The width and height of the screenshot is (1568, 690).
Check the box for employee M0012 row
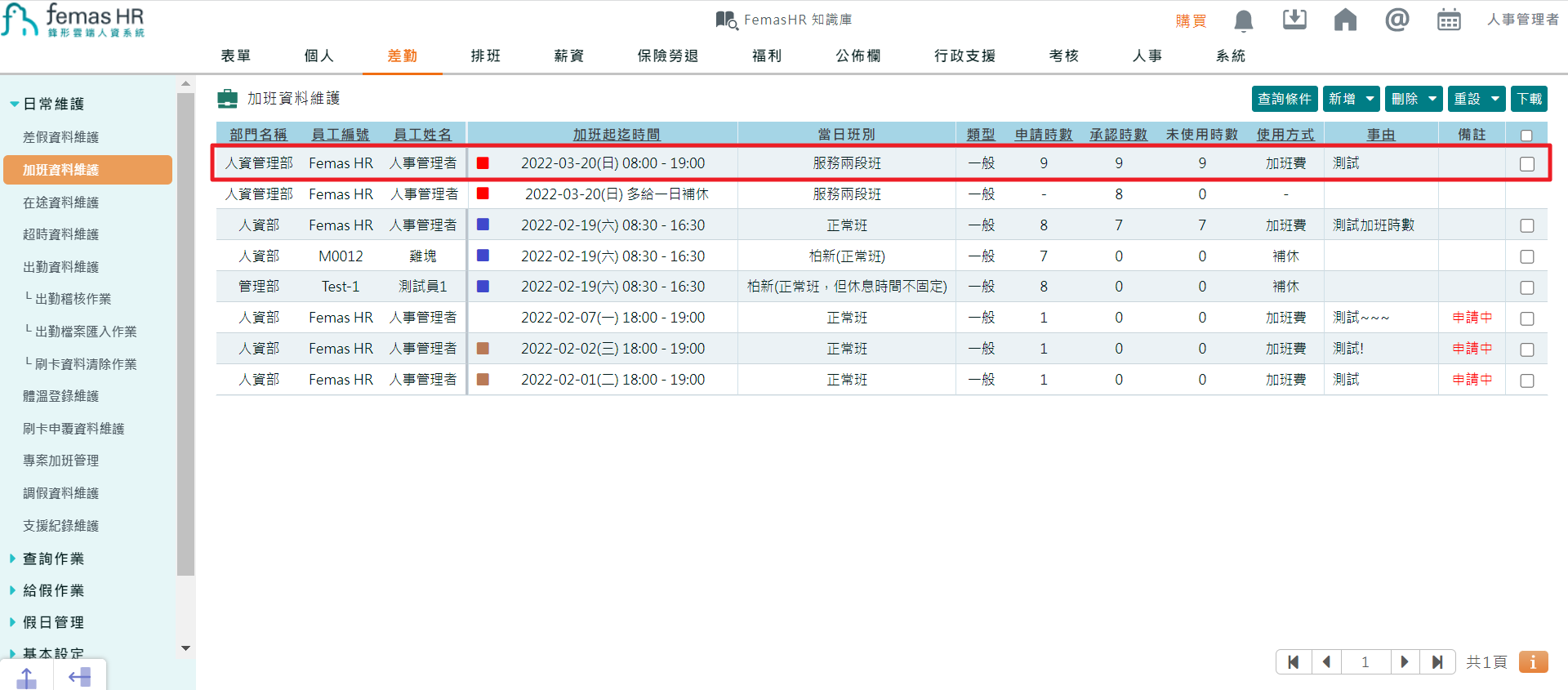[1526, 257]
